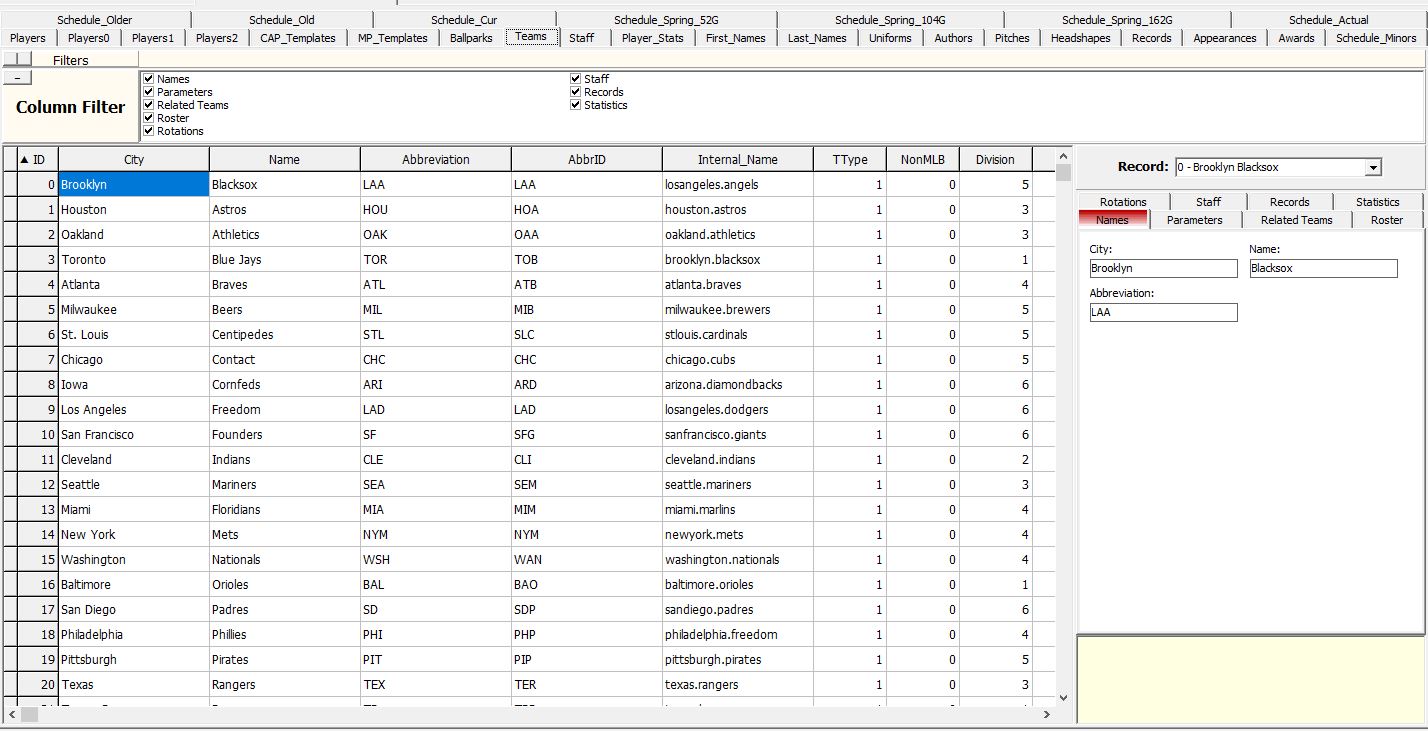Select the Athletics name cell
Viewport: 1428px width, 731px height.
click(285, 235)
